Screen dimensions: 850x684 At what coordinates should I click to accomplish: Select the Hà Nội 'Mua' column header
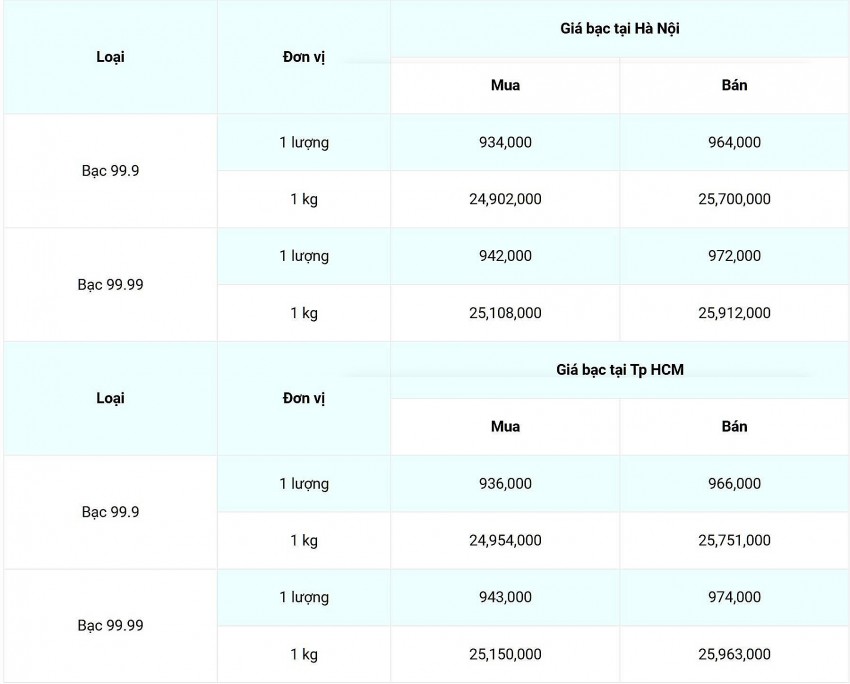[505, 85]
